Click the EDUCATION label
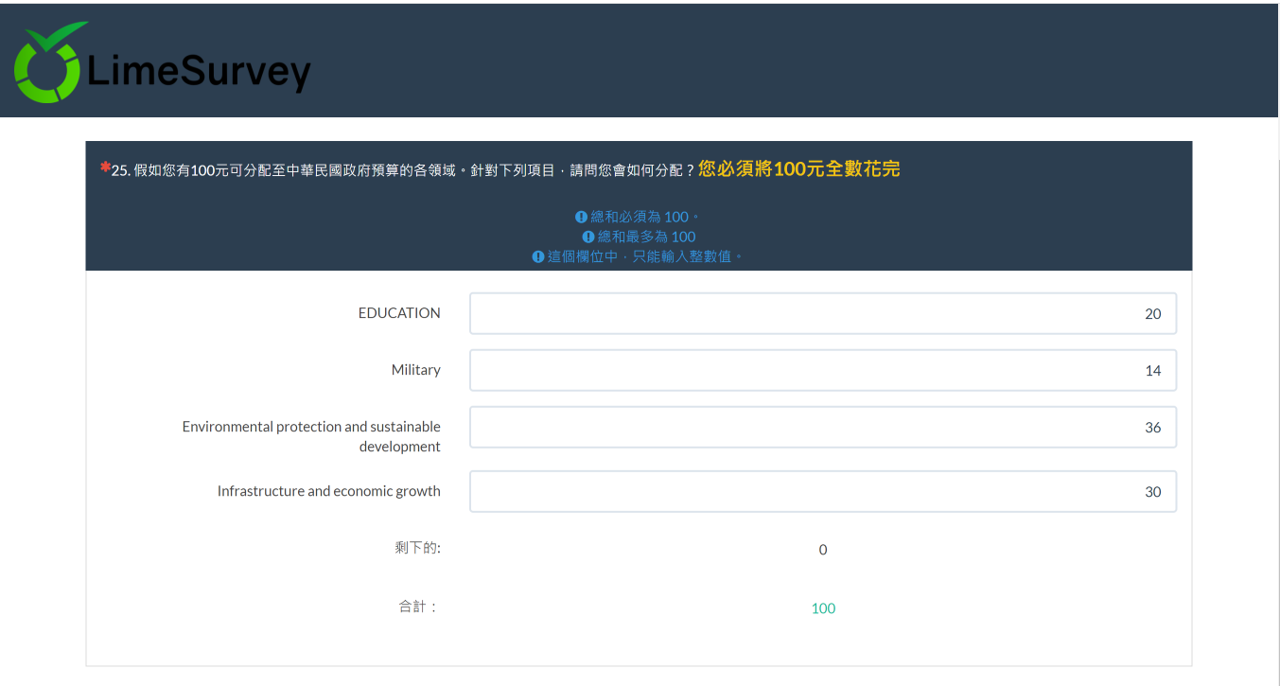This screenshot has width=1280, height=686. click(x=399, y=313)
